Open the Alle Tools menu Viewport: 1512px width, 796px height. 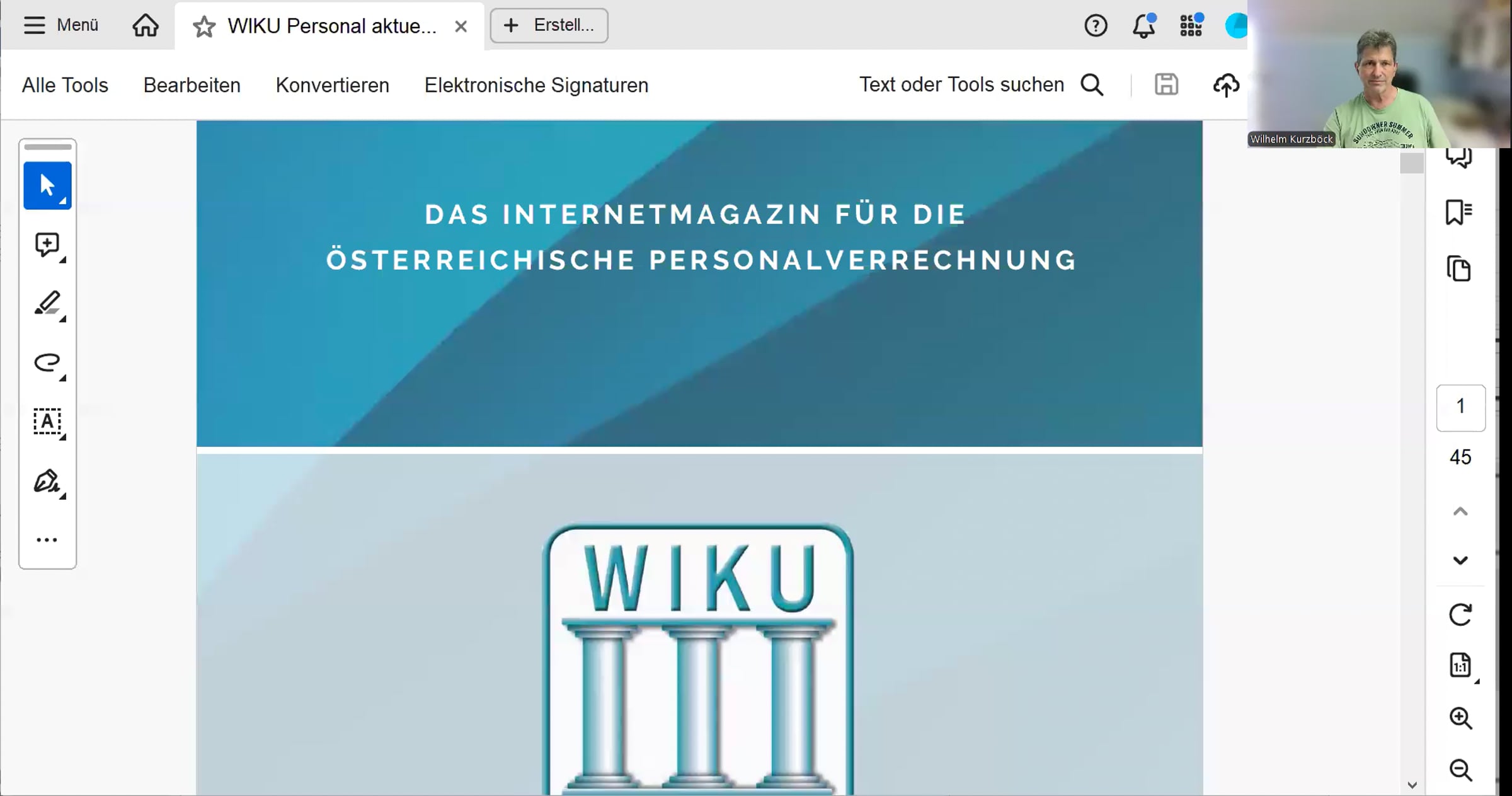pyautogui.click(x=65, y=85)
